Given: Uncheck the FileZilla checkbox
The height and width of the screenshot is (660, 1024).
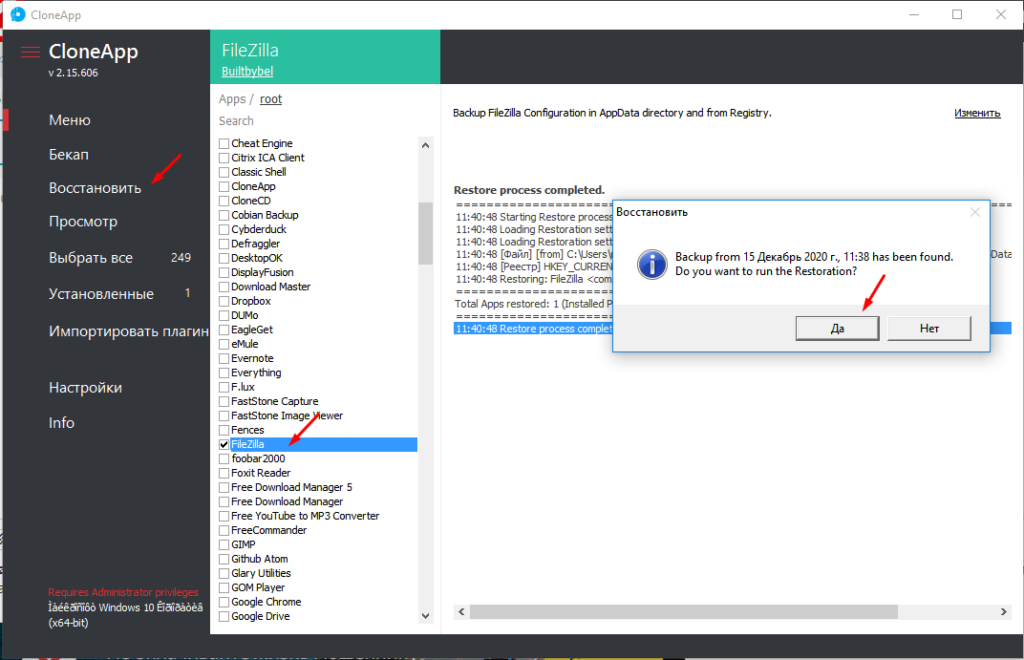Looking at the screenshot, I should coord(224,444).
